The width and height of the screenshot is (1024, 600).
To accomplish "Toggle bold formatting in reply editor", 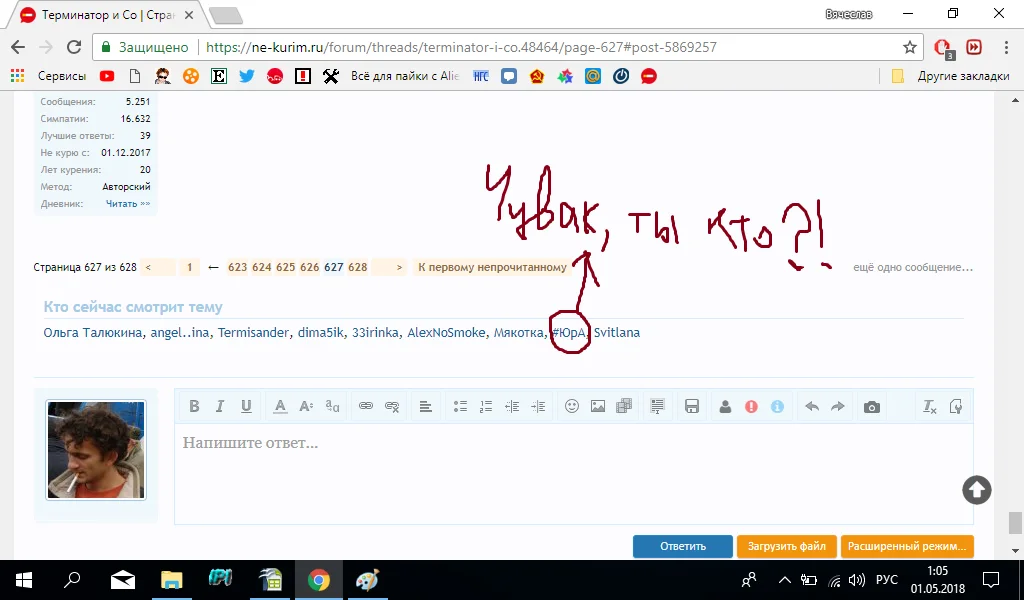I will coord(195,406).
